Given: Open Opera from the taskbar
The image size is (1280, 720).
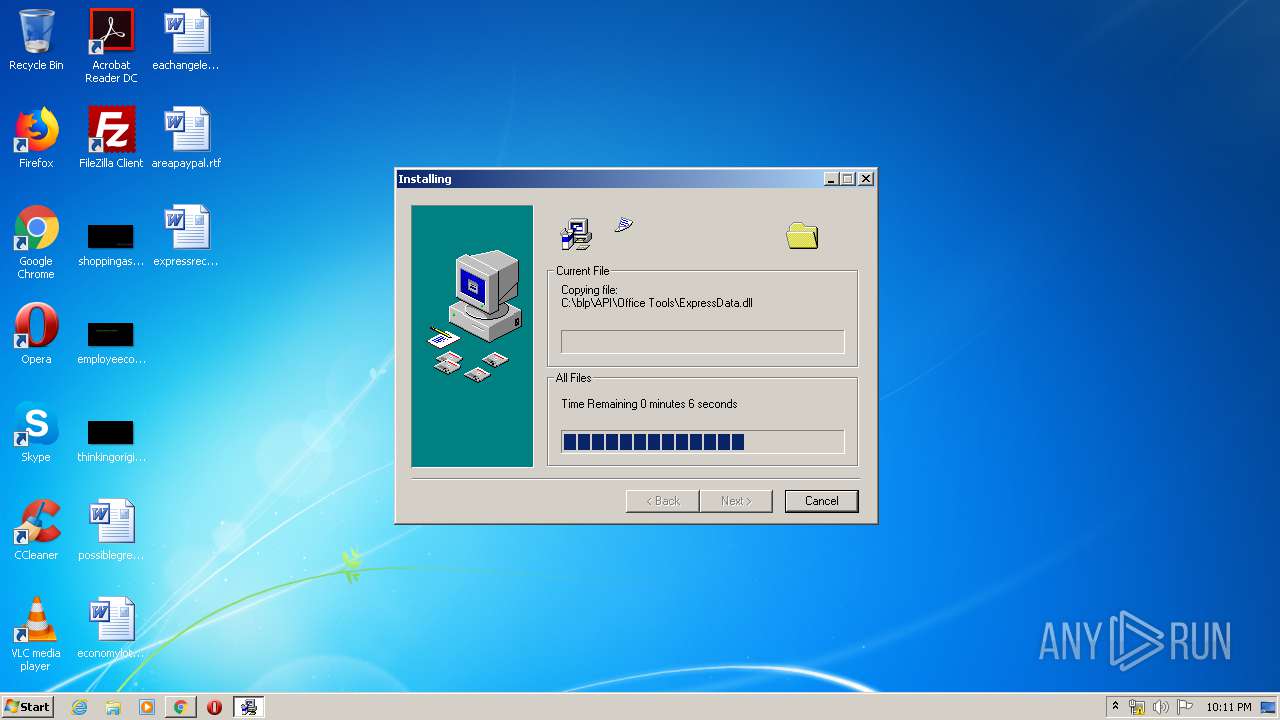Looking at the screenshot, I should 214,707.
